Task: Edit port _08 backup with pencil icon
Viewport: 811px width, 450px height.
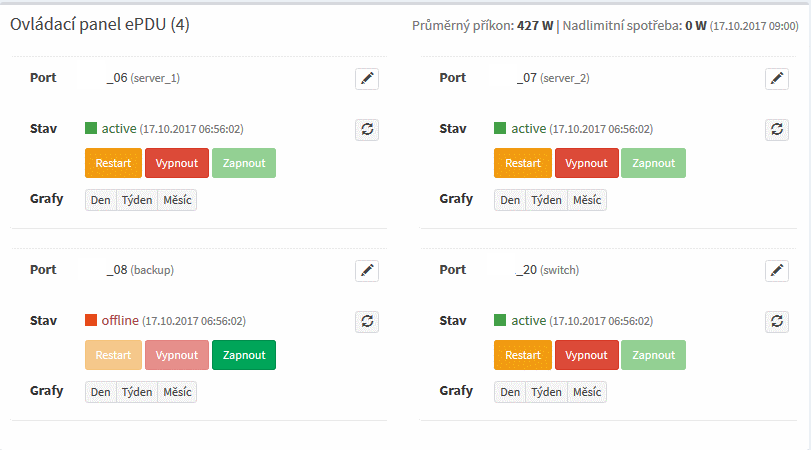Action: click(x=367, y=271)
